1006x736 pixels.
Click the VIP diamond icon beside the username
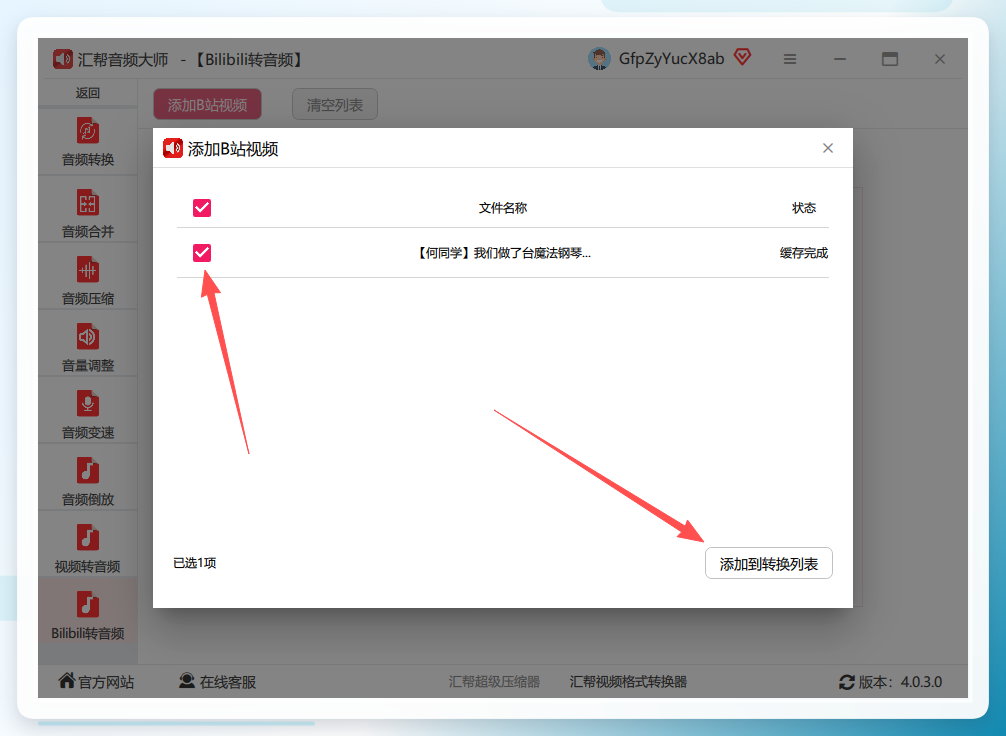point(742,58)
